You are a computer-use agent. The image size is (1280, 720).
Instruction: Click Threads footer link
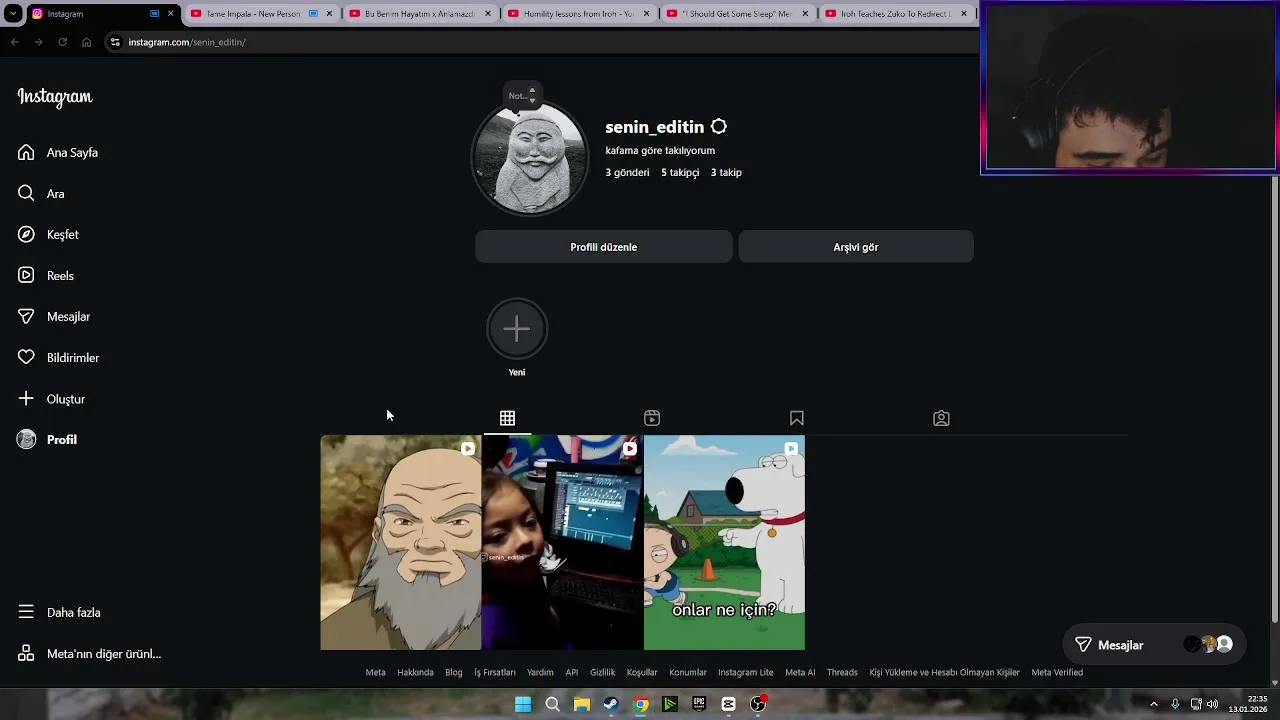pos(842,672)
